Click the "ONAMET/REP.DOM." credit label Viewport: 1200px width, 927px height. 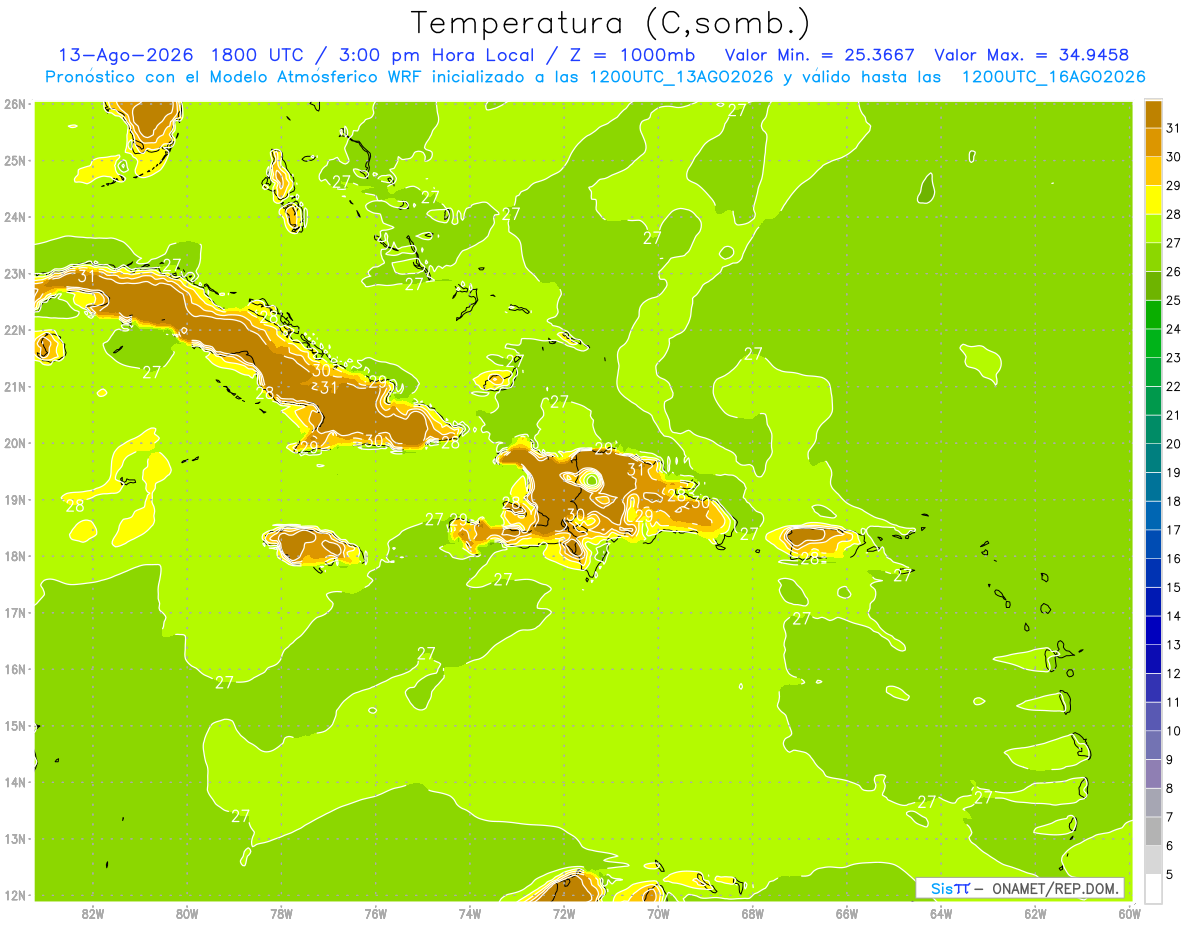[x=1057, y=888]
